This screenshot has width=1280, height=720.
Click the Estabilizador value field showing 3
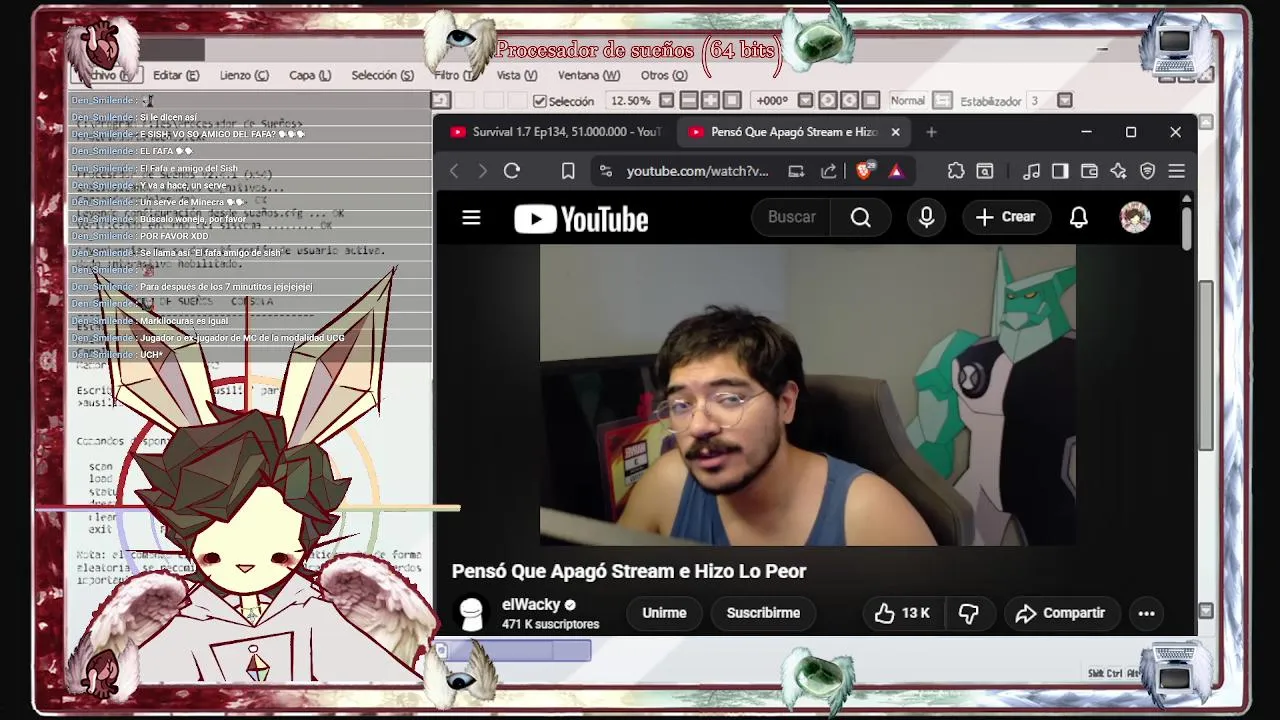pyautogui.click(x=1041, y=101)
